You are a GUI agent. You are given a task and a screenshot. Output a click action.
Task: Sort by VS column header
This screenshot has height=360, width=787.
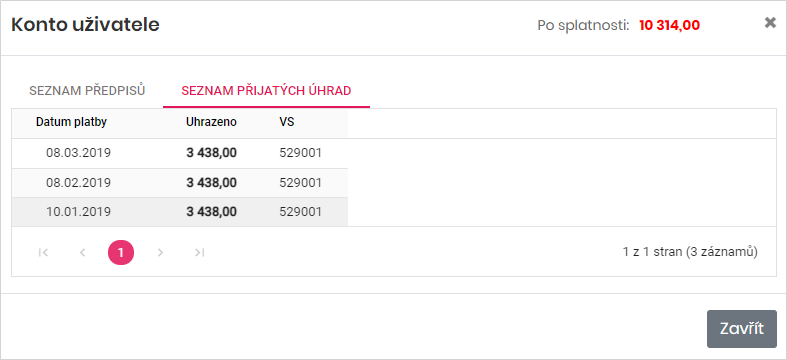pyautogui.click(x=287, y=122)
